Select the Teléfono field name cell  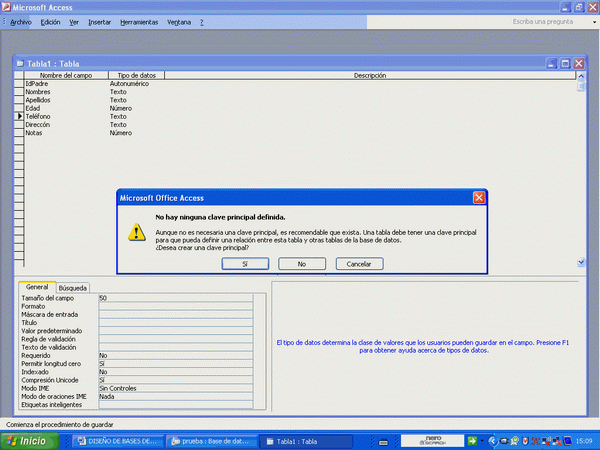(66, 116)
